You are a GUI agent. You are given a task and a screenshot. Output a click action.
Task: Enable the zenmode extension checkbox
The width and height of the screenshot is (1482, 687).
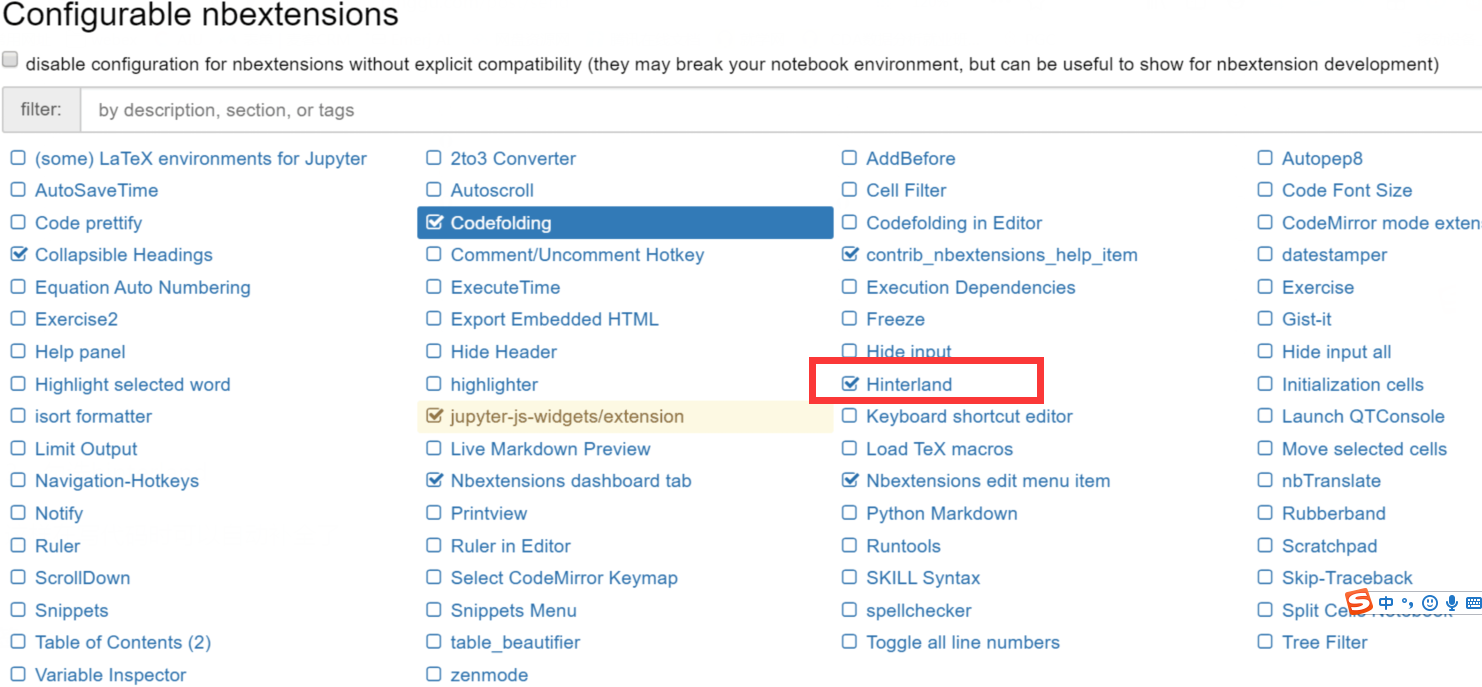(434, 675)
